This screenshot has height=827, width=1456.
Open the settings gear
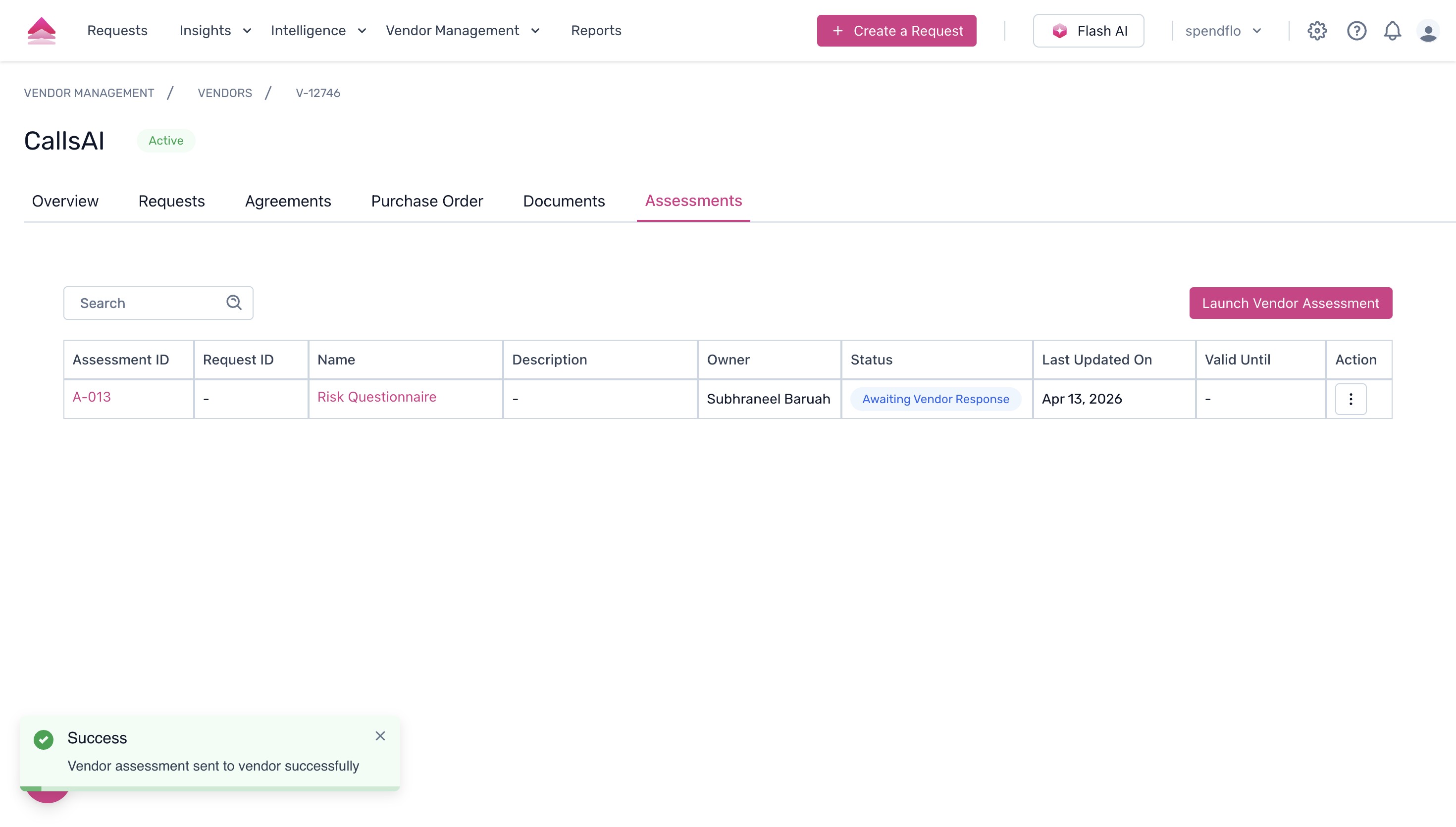(x=1317, y=31)
